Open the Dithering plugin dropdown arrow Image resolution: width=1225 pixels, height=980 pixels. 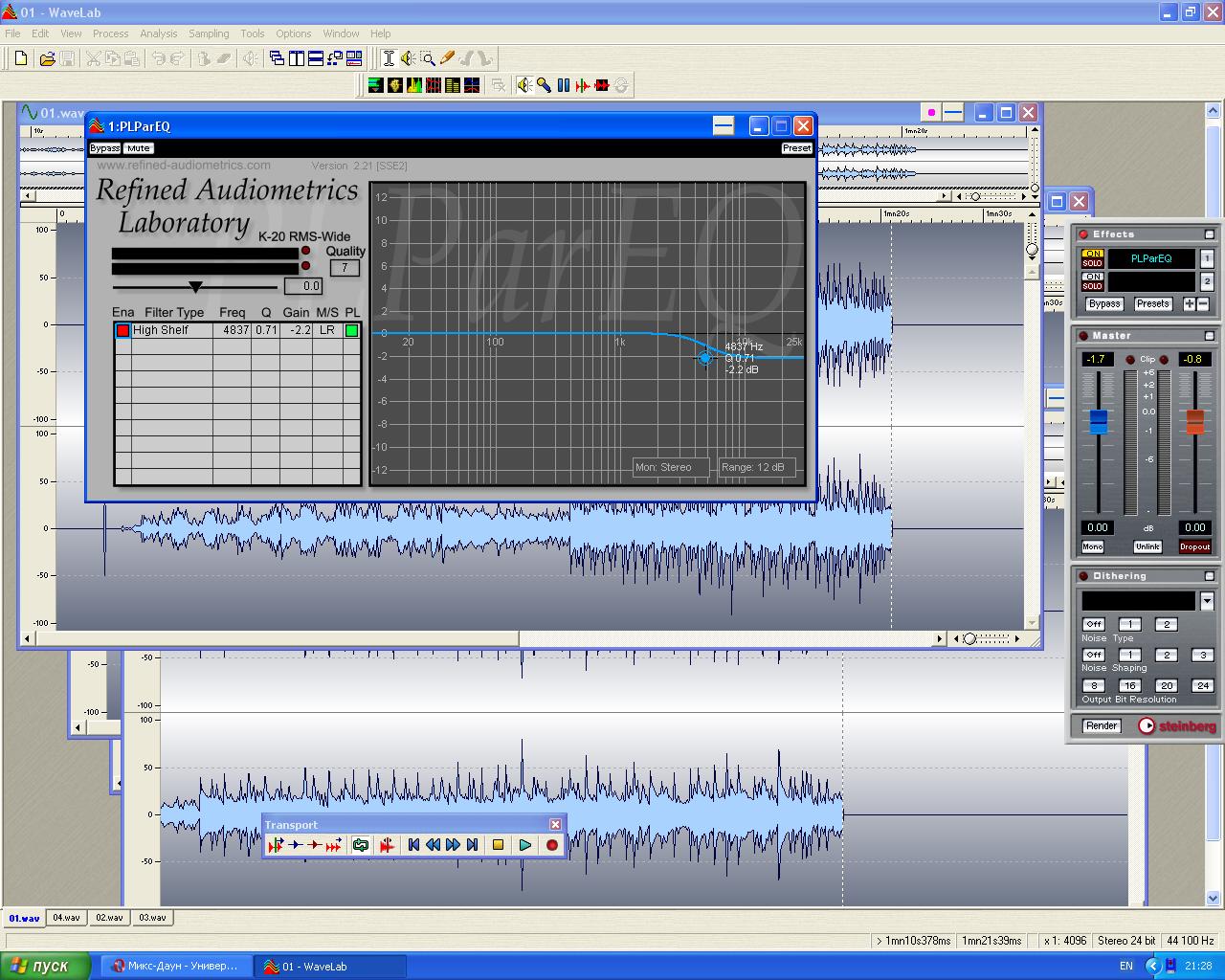click(1207, 601)
